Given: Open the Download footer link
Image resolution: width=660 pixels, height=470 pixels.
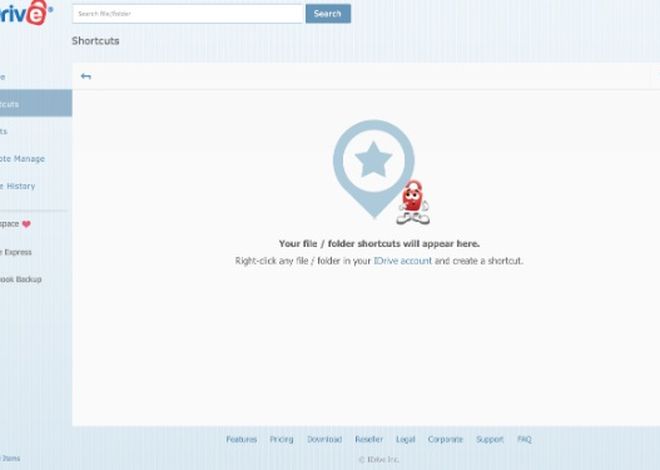Looking at the screenshot, I should [325, 439].
